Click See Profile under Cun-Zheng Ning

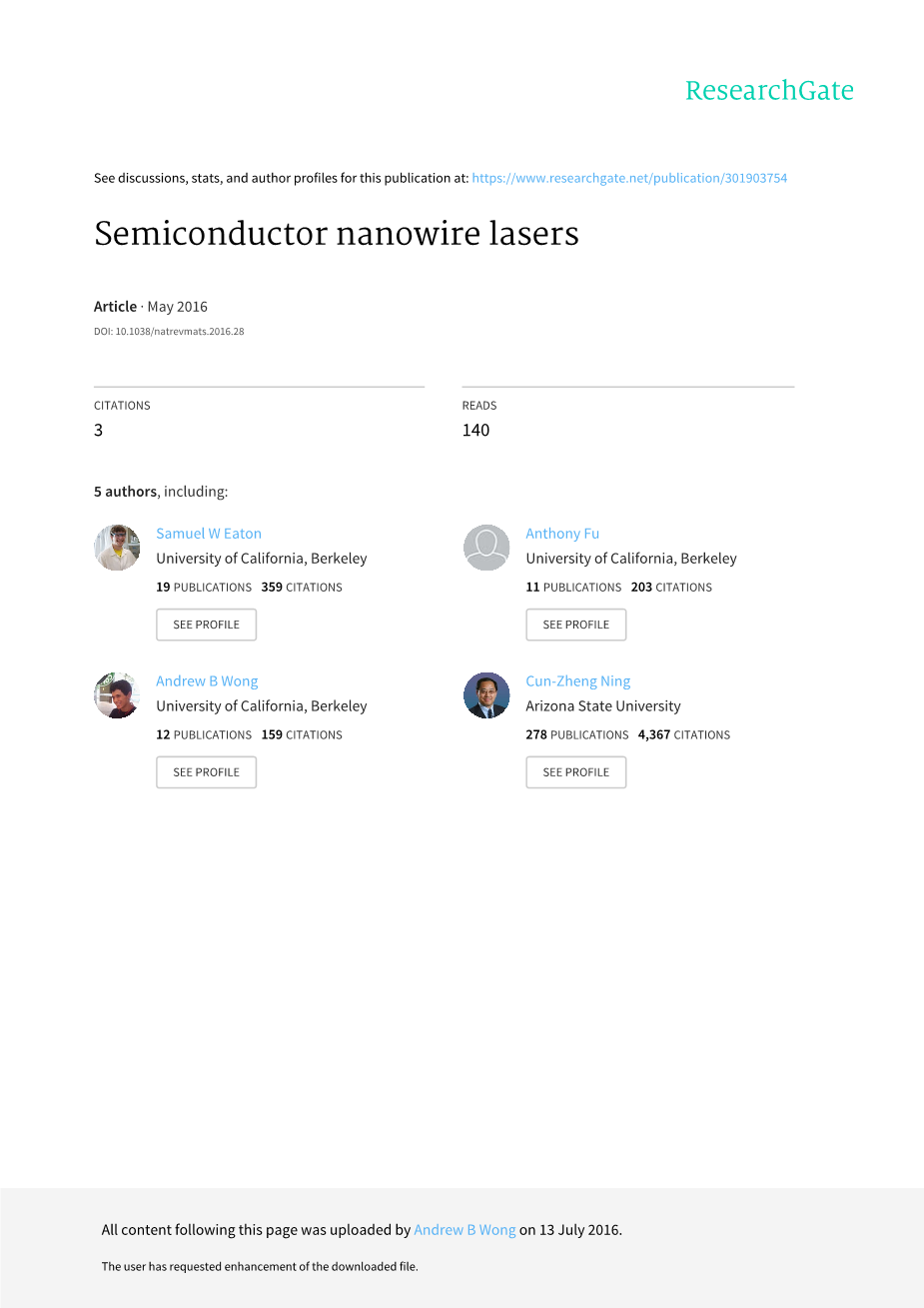click(575, 772)
